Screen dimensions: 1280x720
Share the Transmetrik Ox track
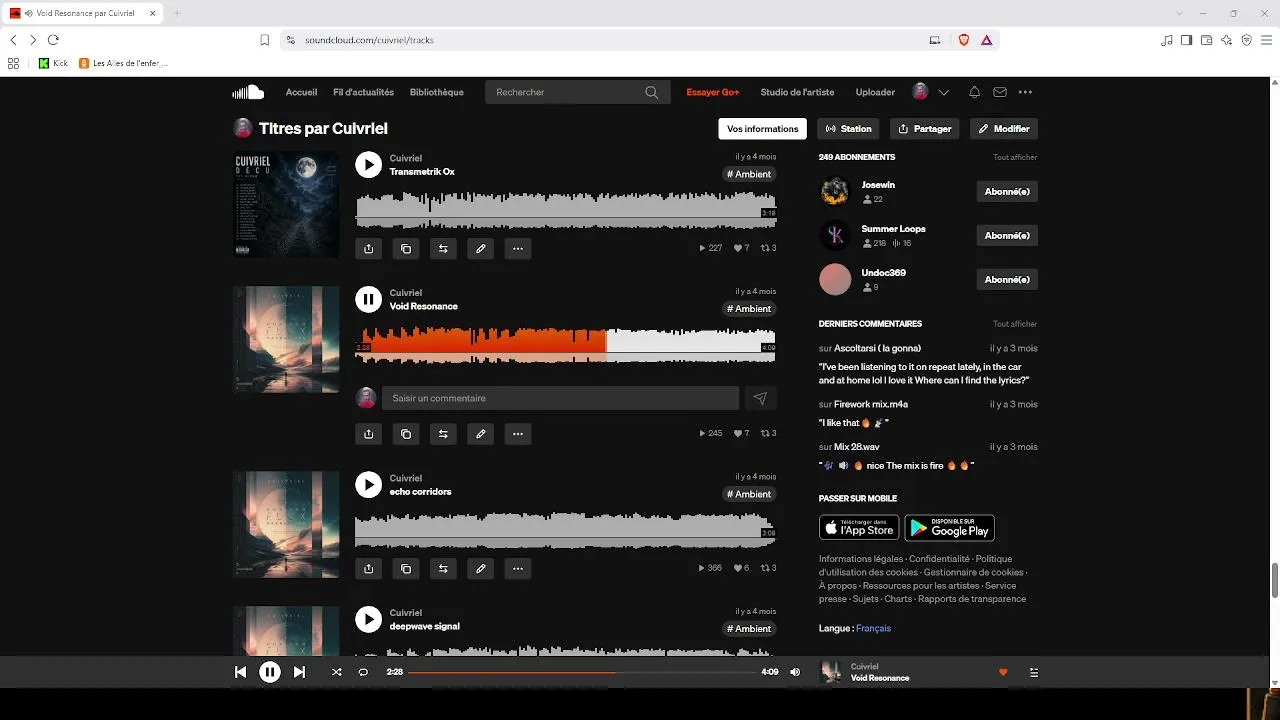(369, 249)
